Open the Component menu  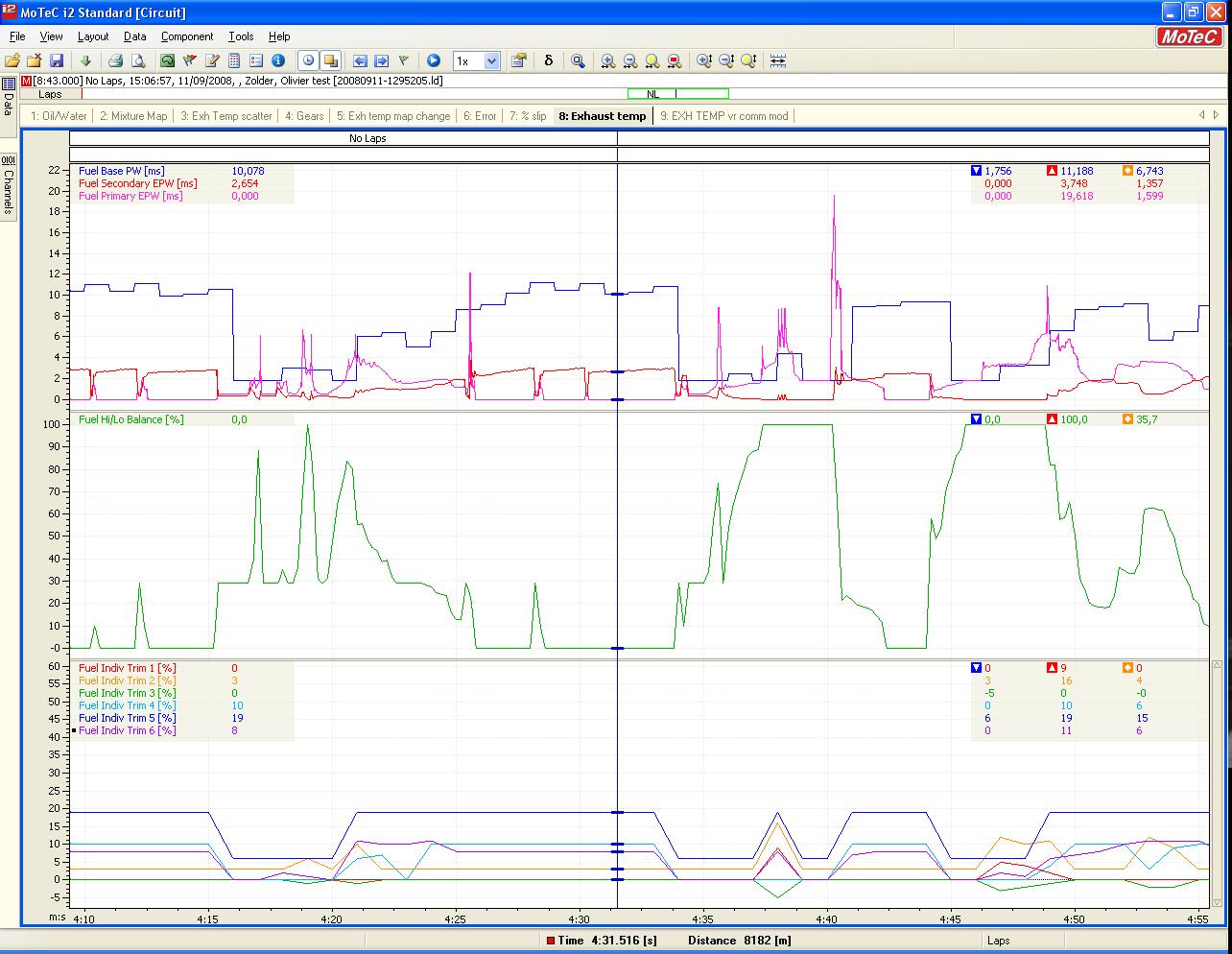coord(187,36)
